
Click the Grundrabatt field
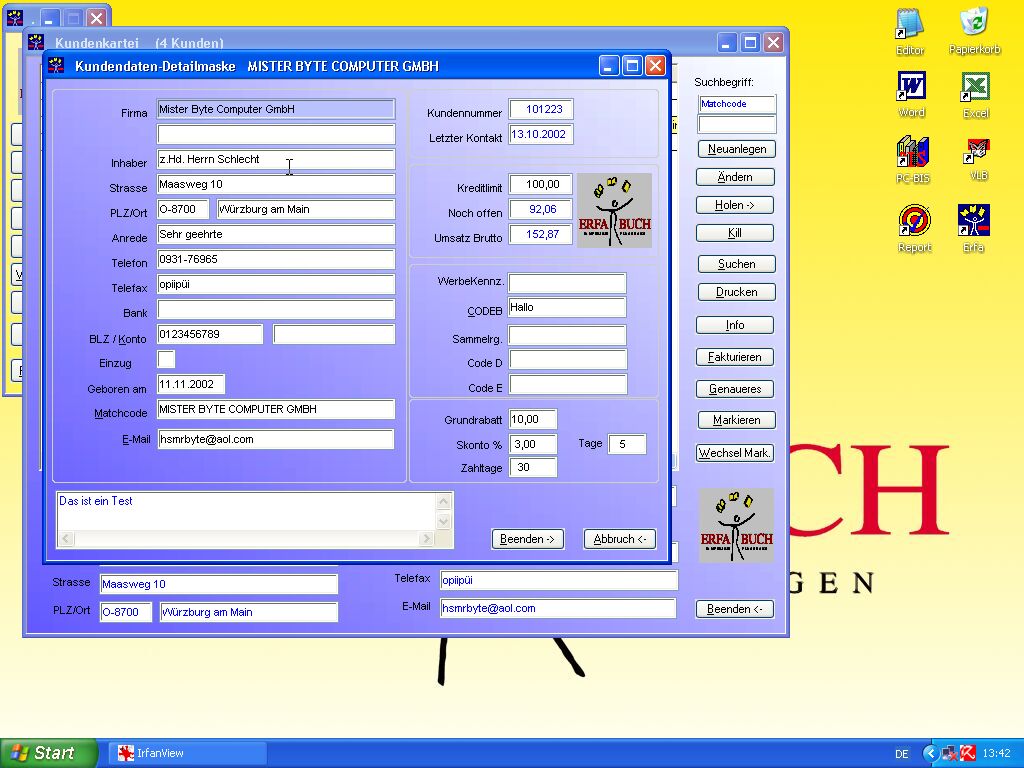tap(533, 419)
